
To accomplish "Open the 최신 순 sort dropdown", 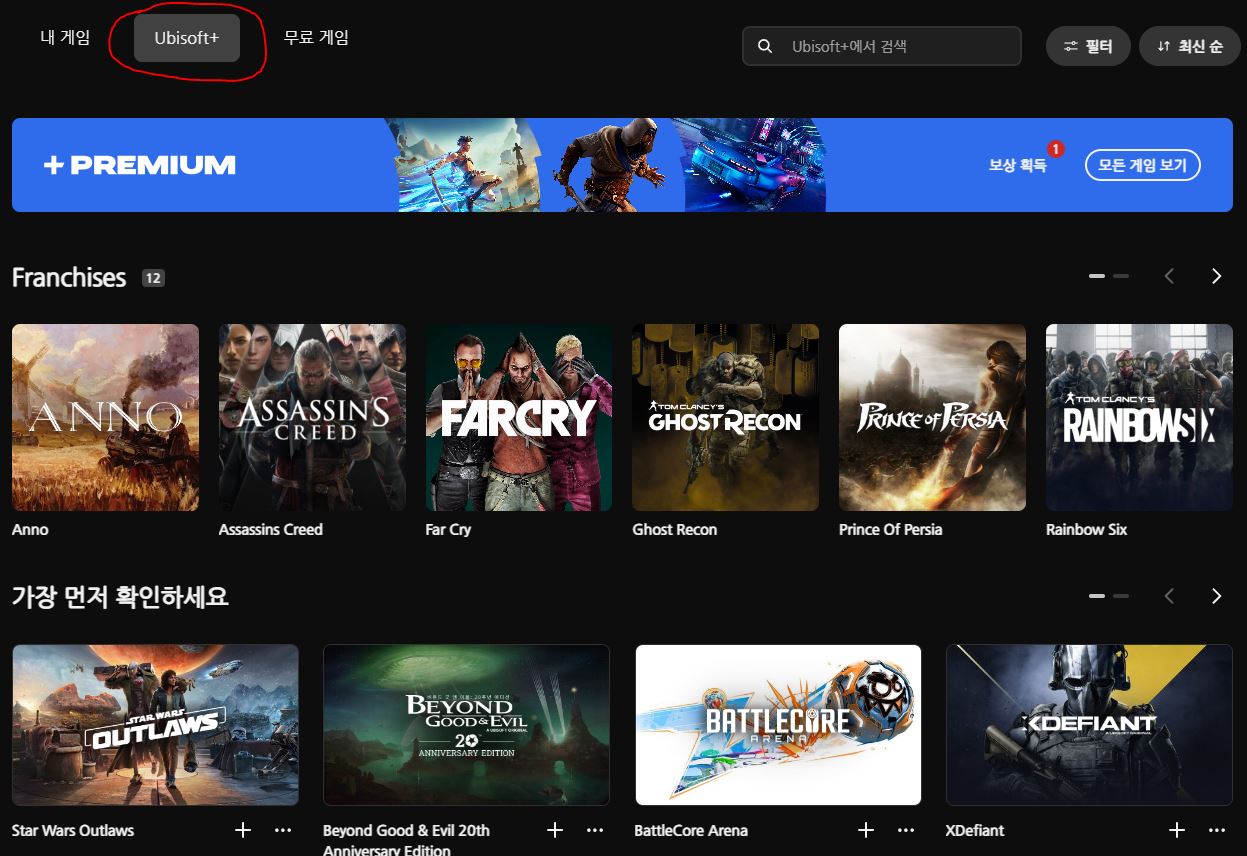I will (1190, 46).
